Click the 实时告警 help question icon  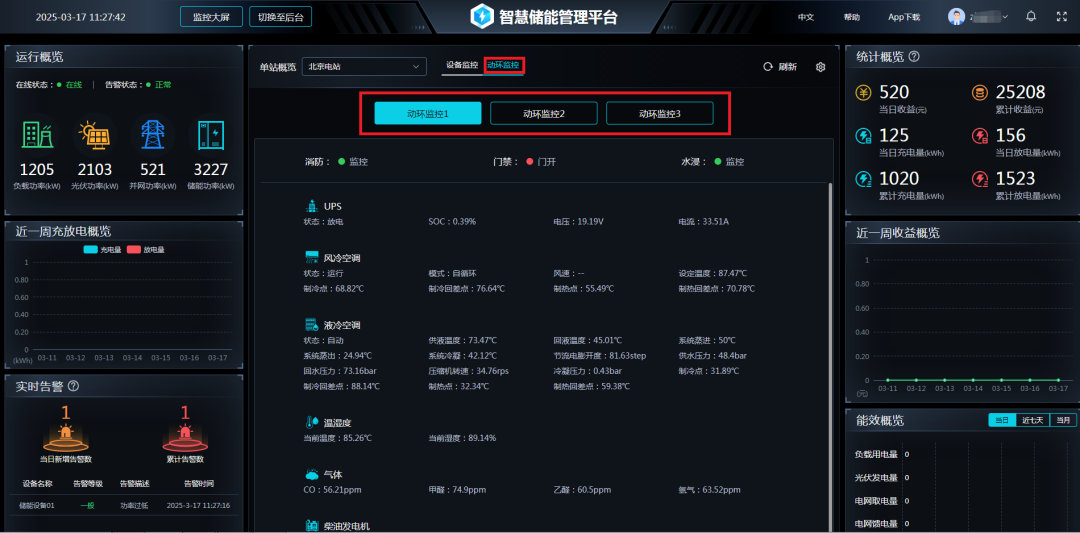coord(73,386)
